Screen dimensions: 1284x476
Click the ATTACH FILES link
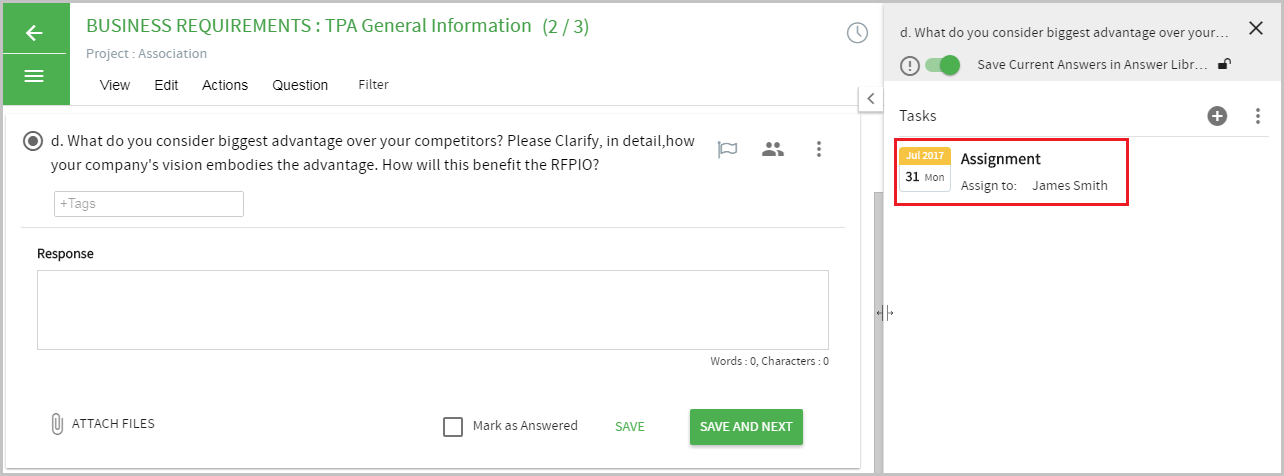pos(102,424)
